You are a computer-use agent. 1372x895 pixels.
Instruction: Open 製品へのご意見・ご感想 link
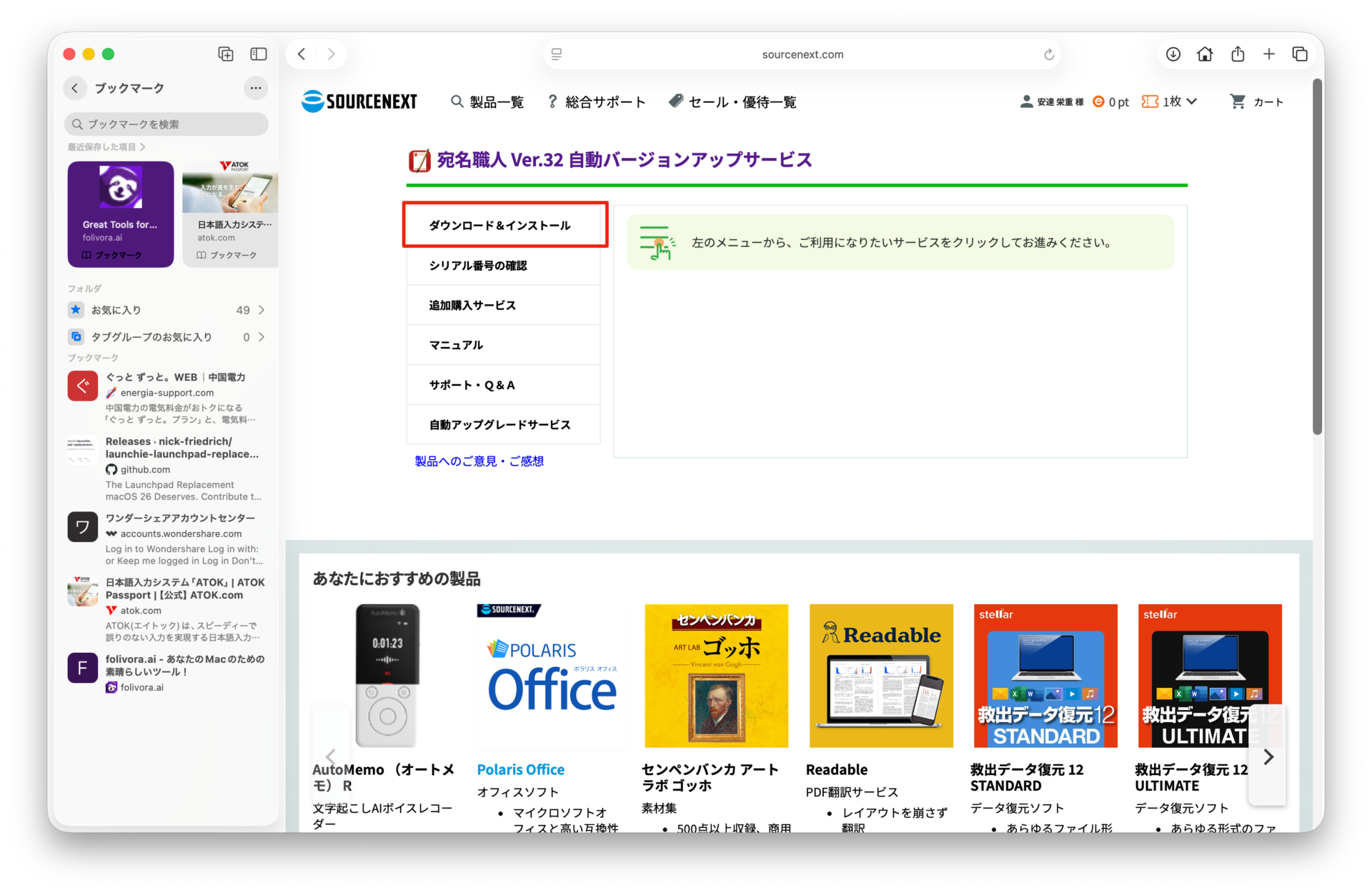(x=479, y=461)
